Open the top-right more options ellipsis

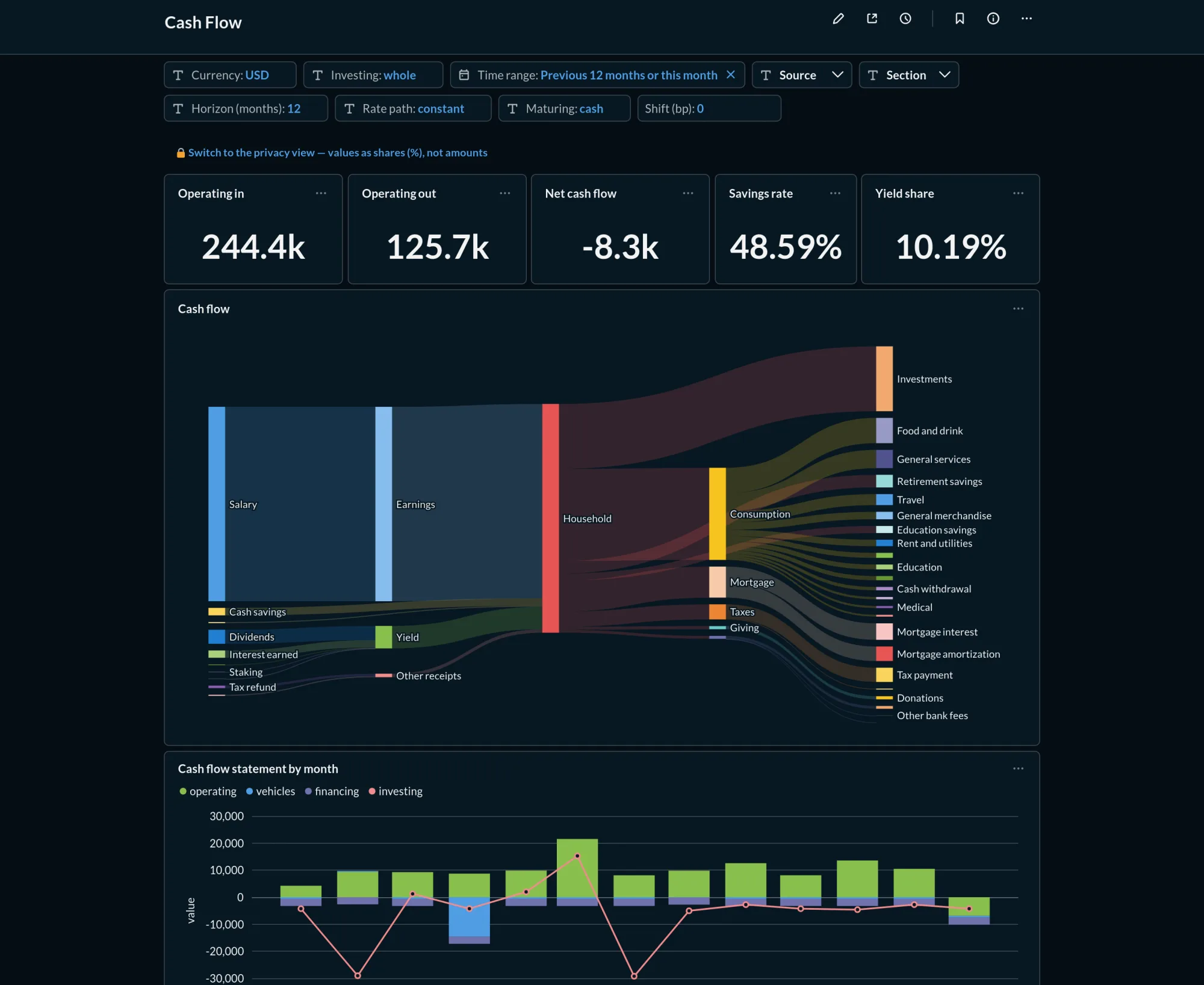(x=1026, y=19)
